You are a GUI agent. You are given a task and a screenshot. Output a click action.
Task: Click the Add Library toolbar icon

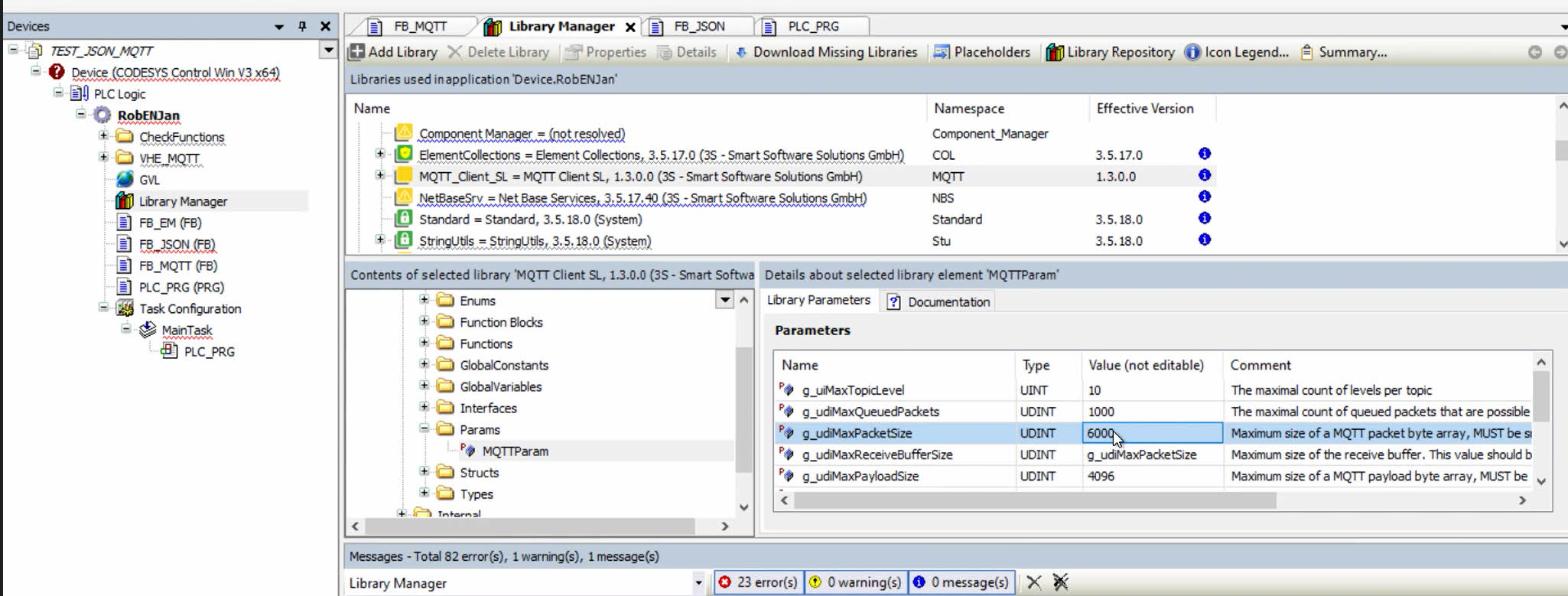point(356,52)
